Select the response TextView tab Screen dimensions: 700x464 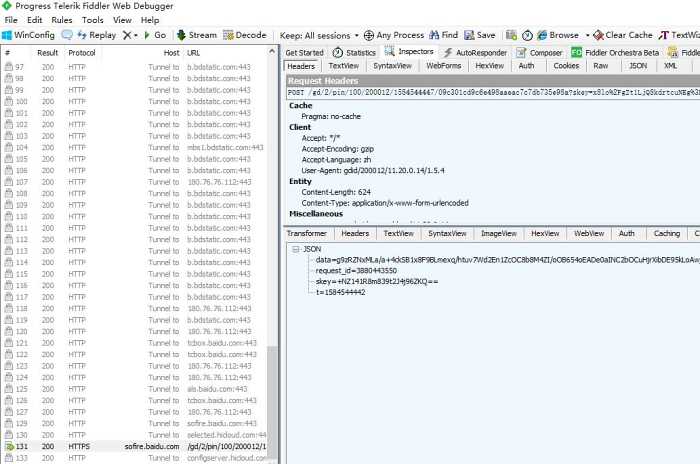pos(399,234)
